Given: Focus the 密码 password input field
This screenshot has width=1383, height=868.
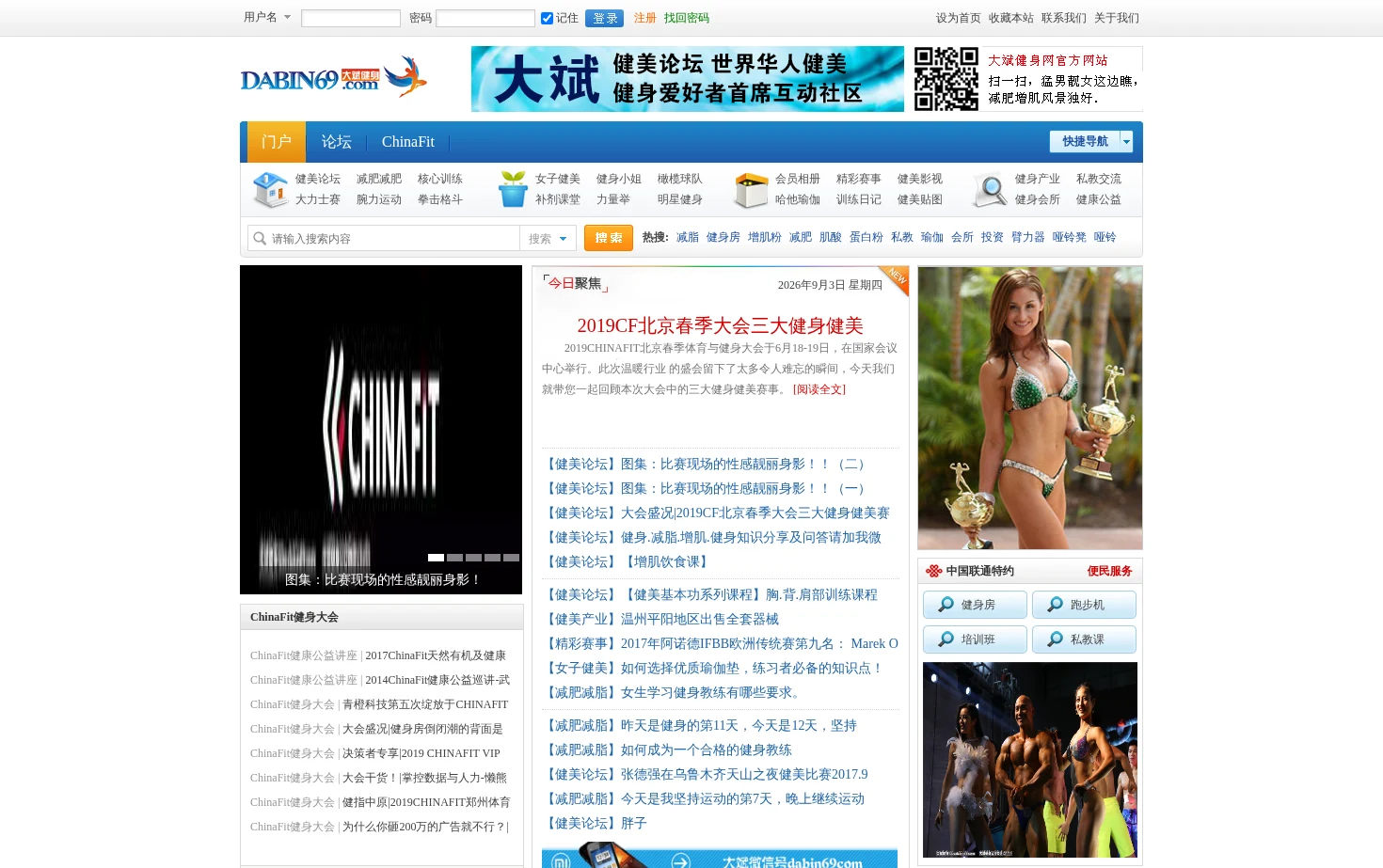Looking at the screenshot, I should coord(485,18).
